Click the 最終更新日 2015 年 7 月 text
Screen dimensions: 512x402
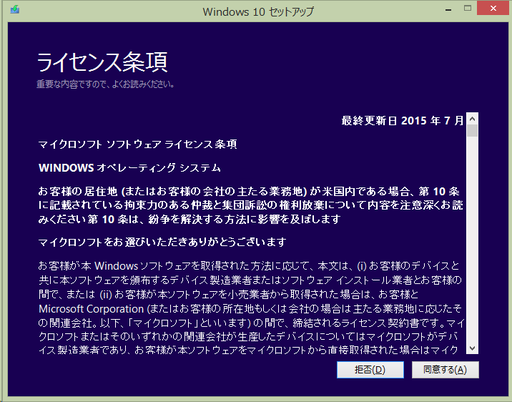click(x=402, y=120)
